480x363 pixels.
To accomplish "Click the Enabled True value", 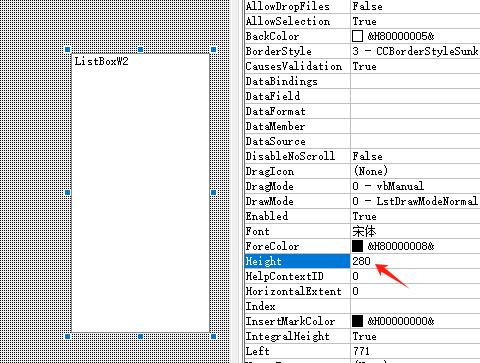I will point(364,216).
